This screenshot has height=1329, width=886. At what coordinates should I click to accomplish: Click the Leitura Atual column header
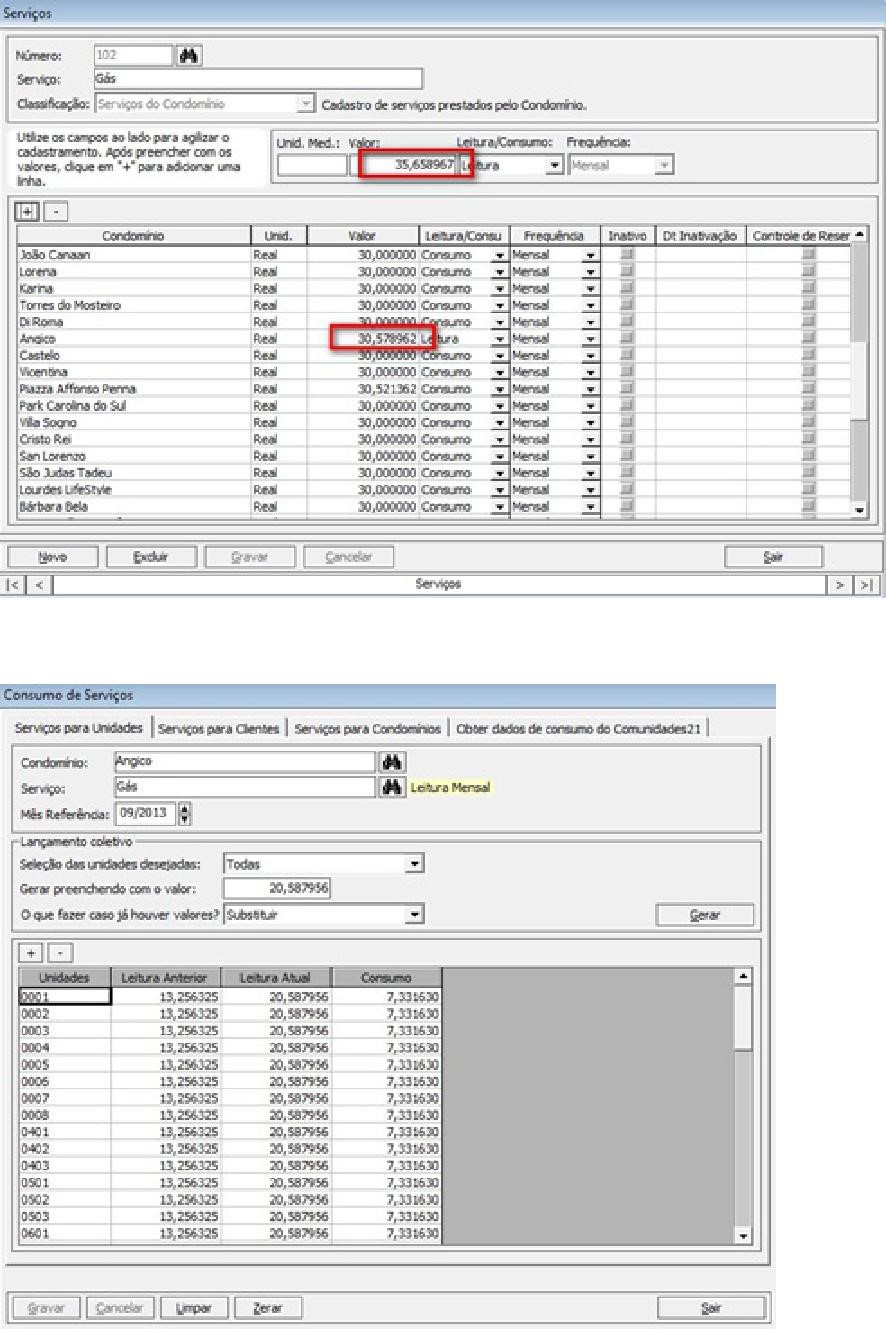[276, 976]
